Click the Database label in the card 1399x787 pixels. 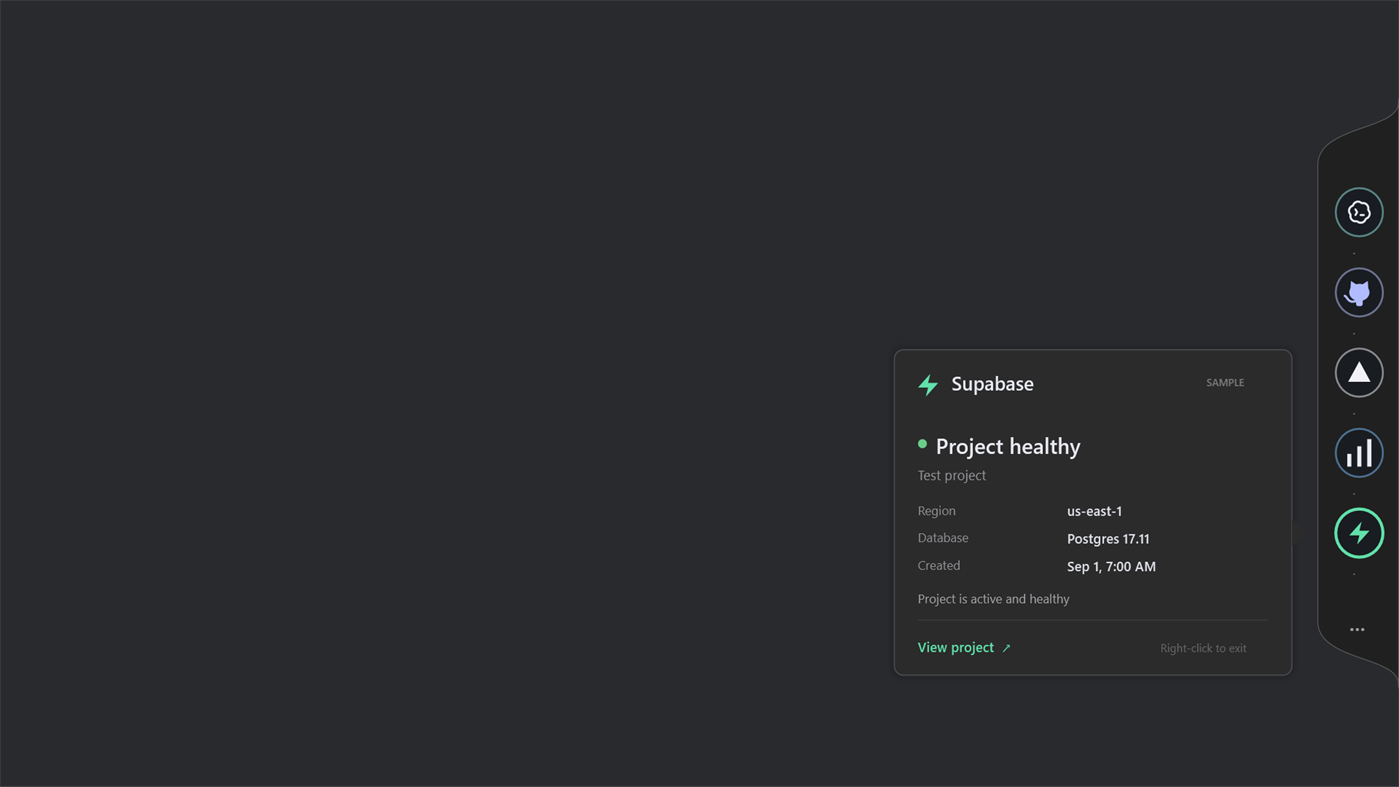click(943, 538)
